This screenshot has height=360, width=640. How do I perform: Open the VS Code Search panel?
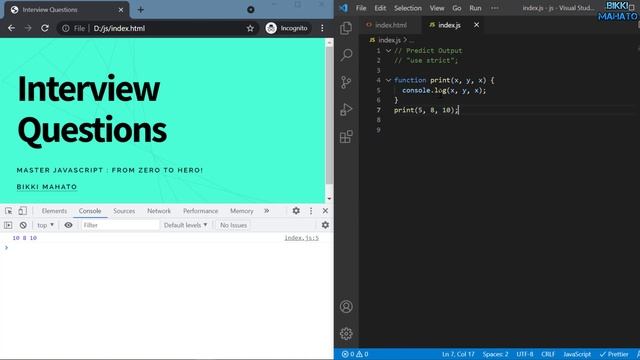click(346, 55)
